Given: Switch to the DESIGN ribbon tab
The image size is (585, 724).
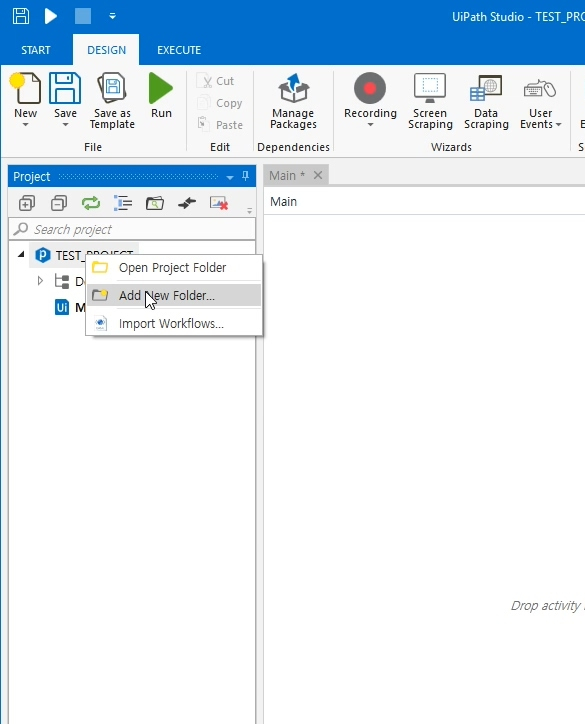Looking at the screenshot, I should tap(106, 50).
